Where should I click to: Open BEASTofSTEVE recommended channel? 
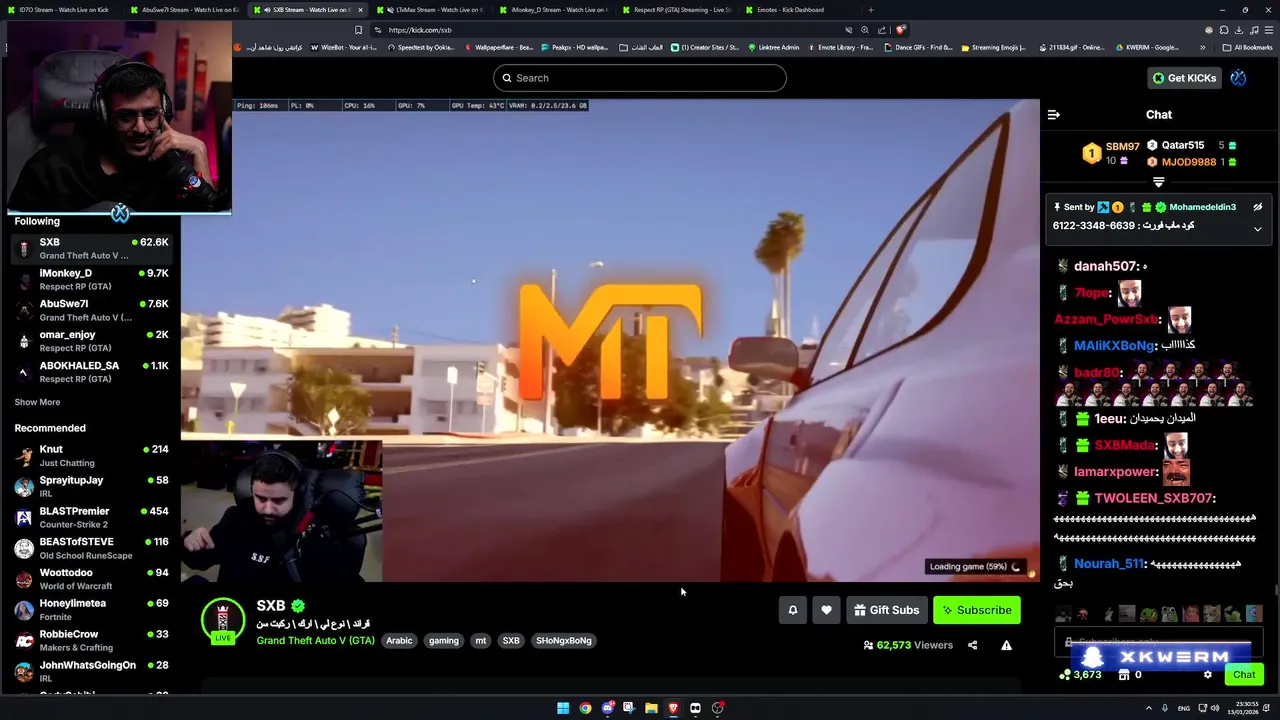point(90,548)
